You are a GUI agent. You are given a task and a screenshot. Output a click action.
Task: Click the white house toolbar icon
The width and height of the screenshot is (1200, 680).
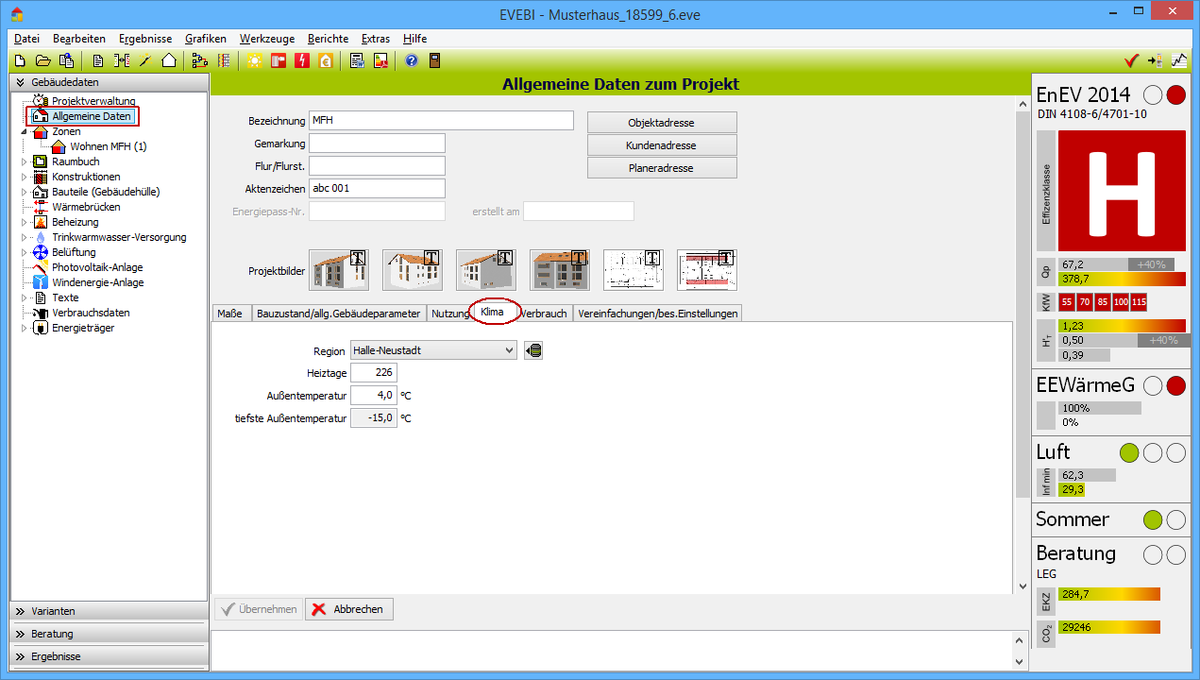(x=169, y=61)
